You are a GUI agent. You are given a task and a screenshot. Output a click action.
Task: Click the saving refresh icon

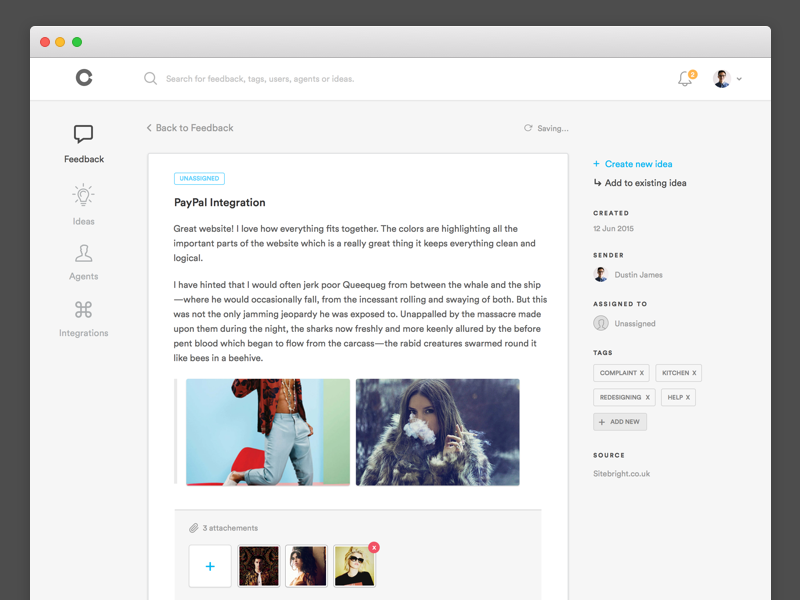point(528,128)
